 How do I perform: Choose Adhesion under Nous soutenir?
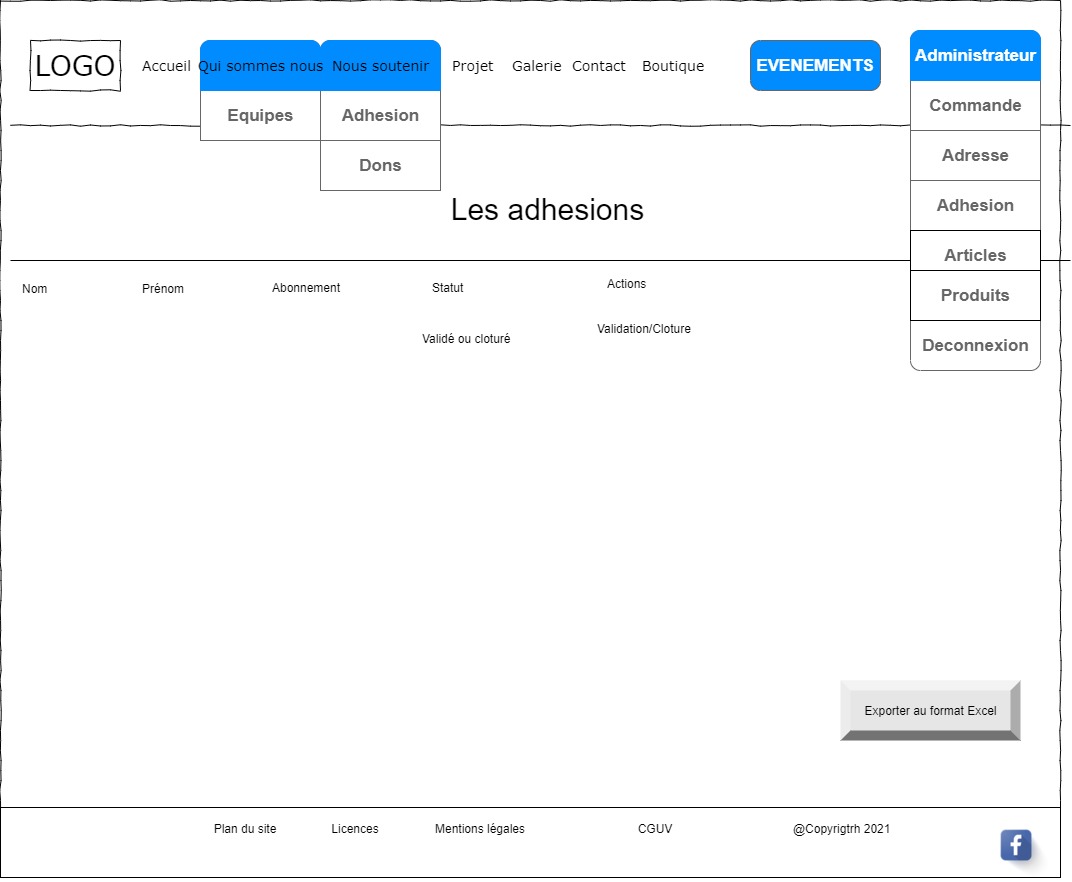tap(380, 115)
